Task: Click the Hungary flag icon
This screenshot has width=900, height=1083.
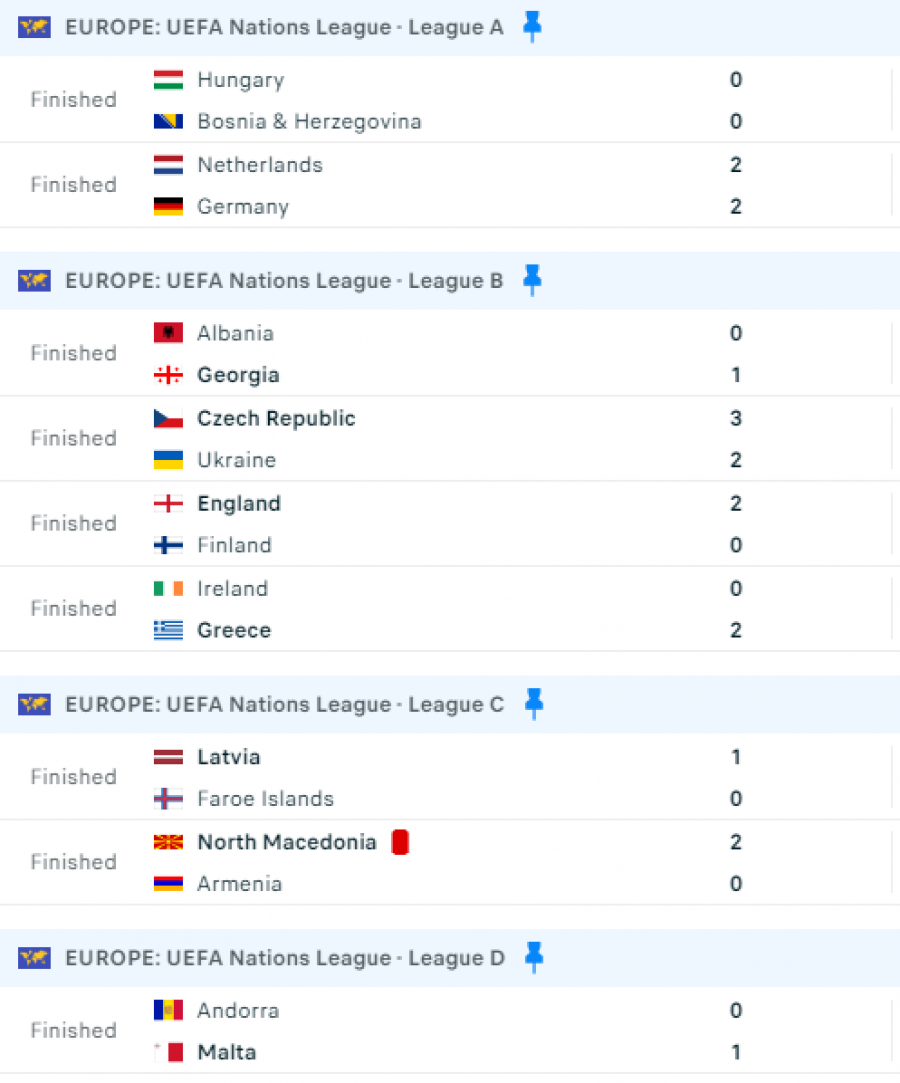Action: [x=168, y=80]
